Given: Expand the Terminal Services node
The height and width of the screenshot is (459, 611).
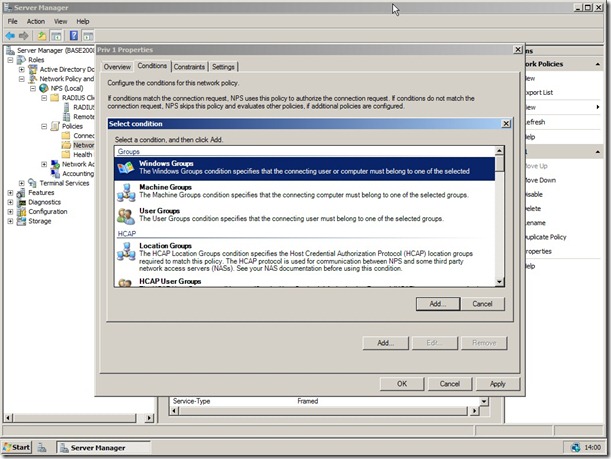Looking at the screenshot, I should [22, 183].
